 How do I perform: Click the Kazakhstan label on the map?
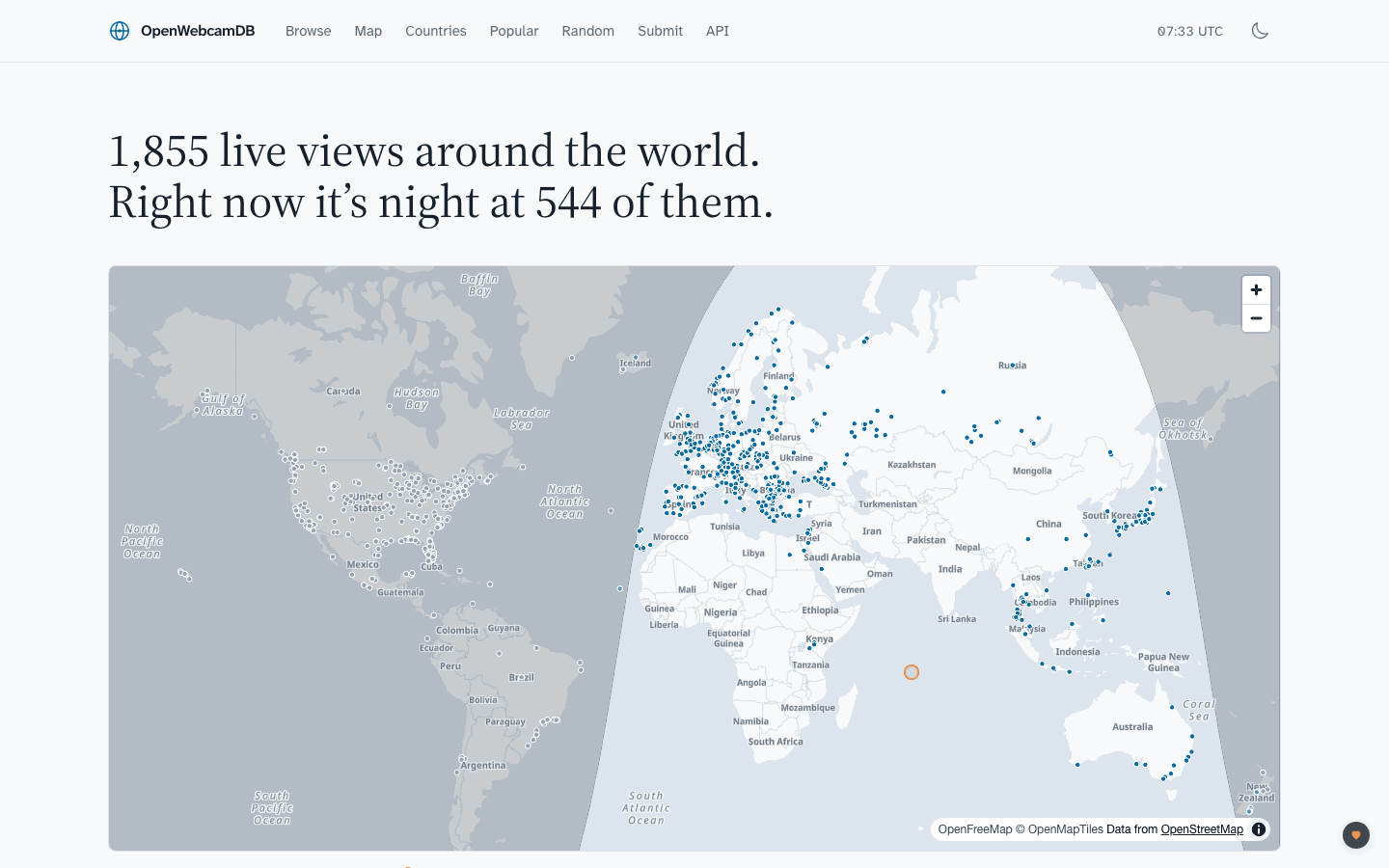tap(912, 465)
